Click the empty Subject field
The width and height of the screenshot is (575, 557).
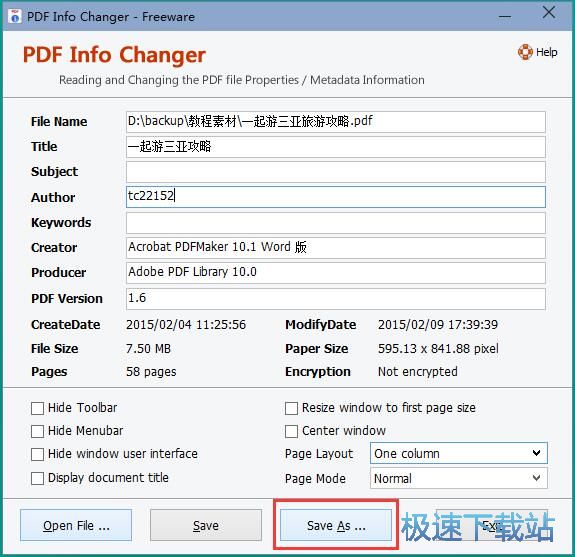336,172
